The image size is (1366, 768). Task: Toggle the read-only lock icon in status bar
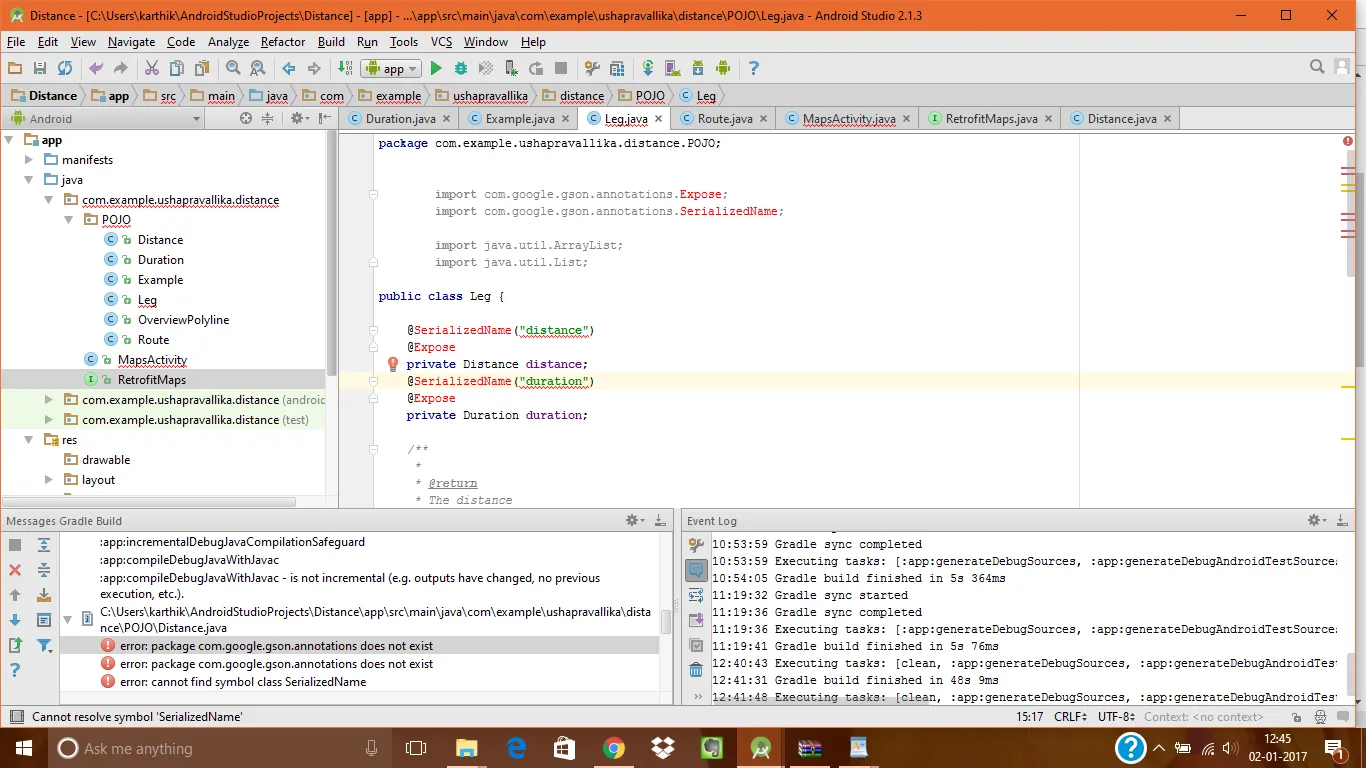[1296, 717]
